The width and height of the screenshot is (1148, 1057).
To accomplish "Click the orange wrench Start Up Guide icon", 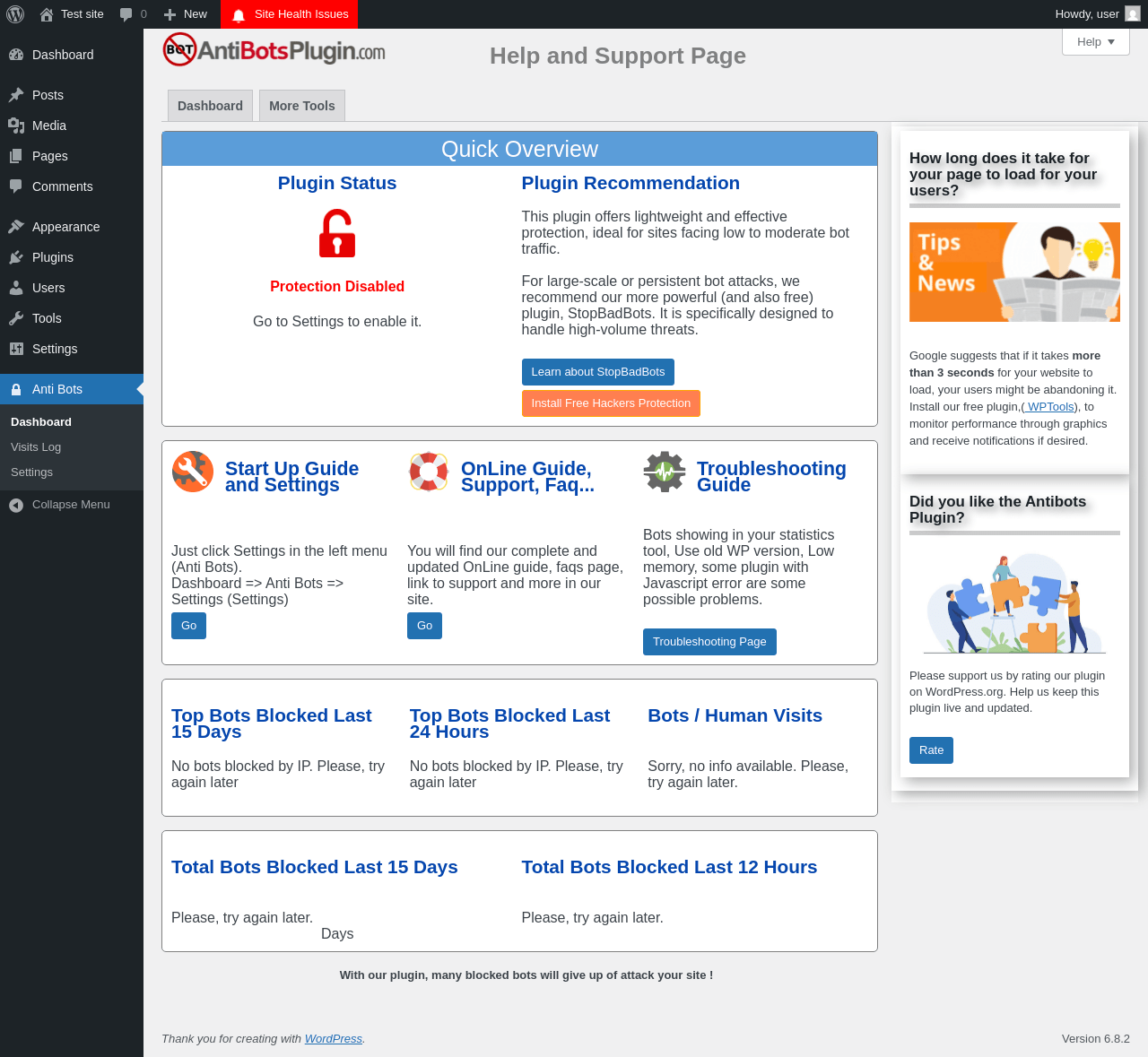I will [x=193, y=472].
